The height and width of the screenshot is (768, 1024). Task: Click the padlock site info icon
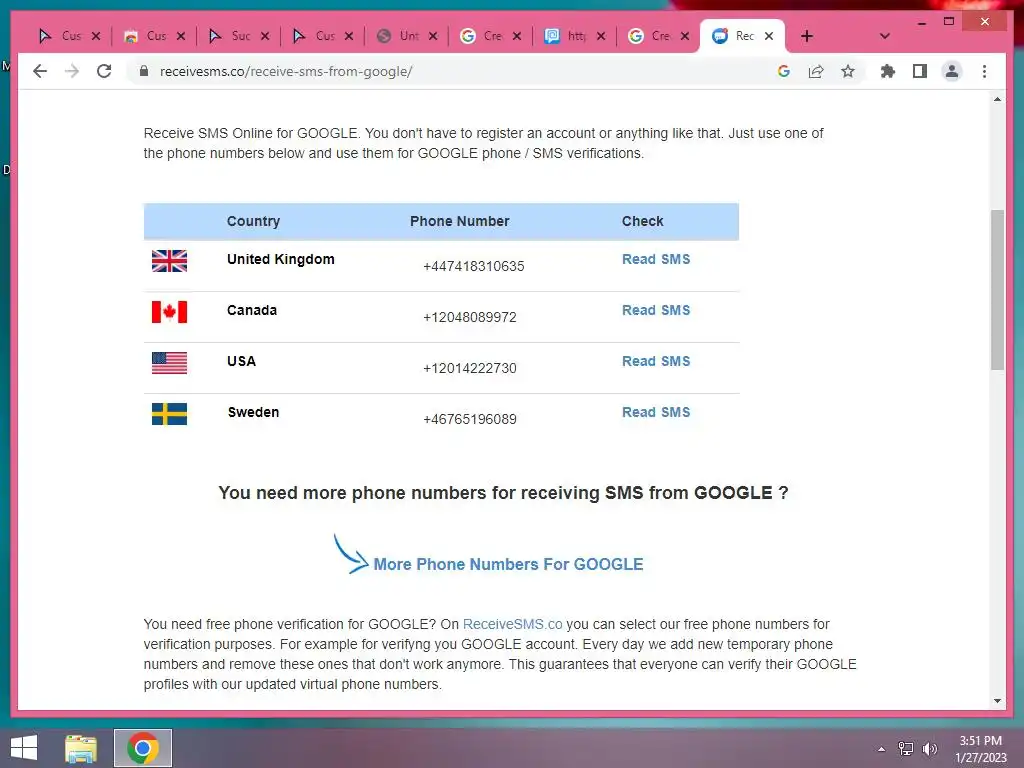[144, 71]
